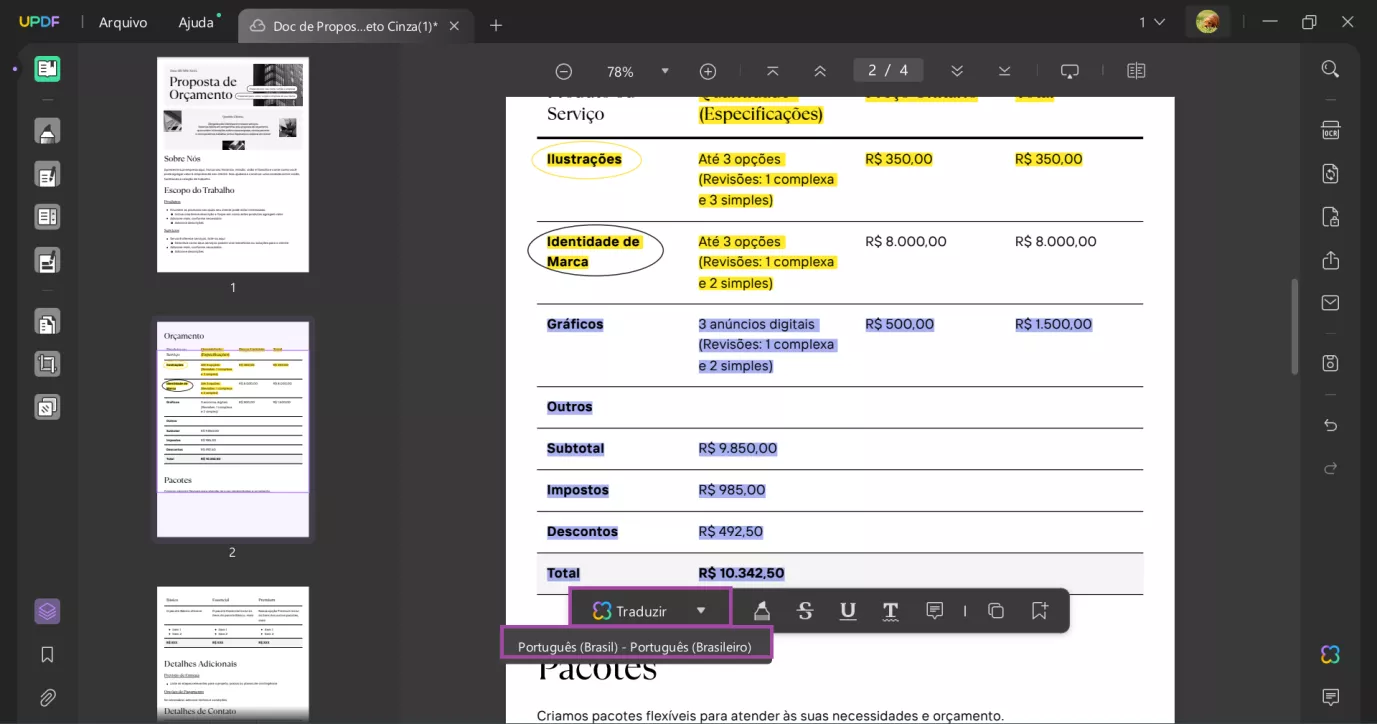The image size is (1377, 724).
Task: Open a new tab with plus button
Action: (x=496, y=26)
